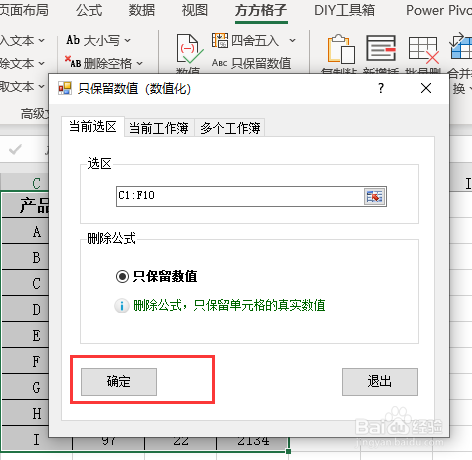Expand the 删除空格 dropdown

[x=140, y=63]
